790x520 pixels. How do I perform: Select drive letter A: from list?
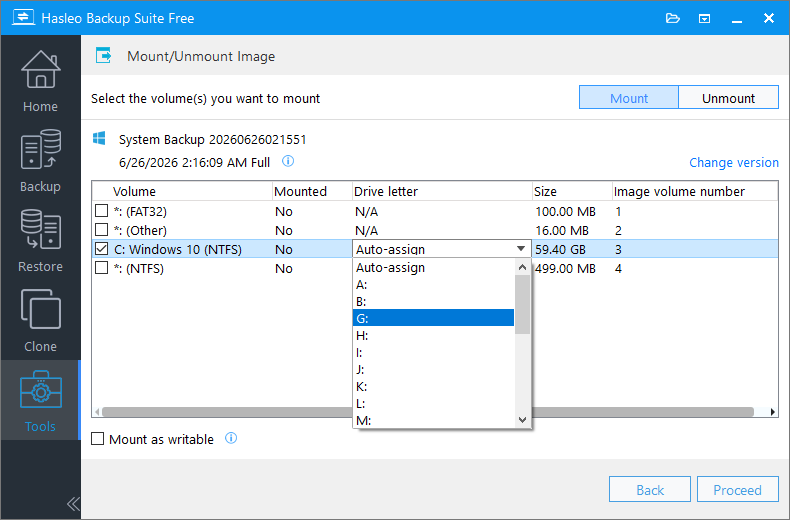433,285
